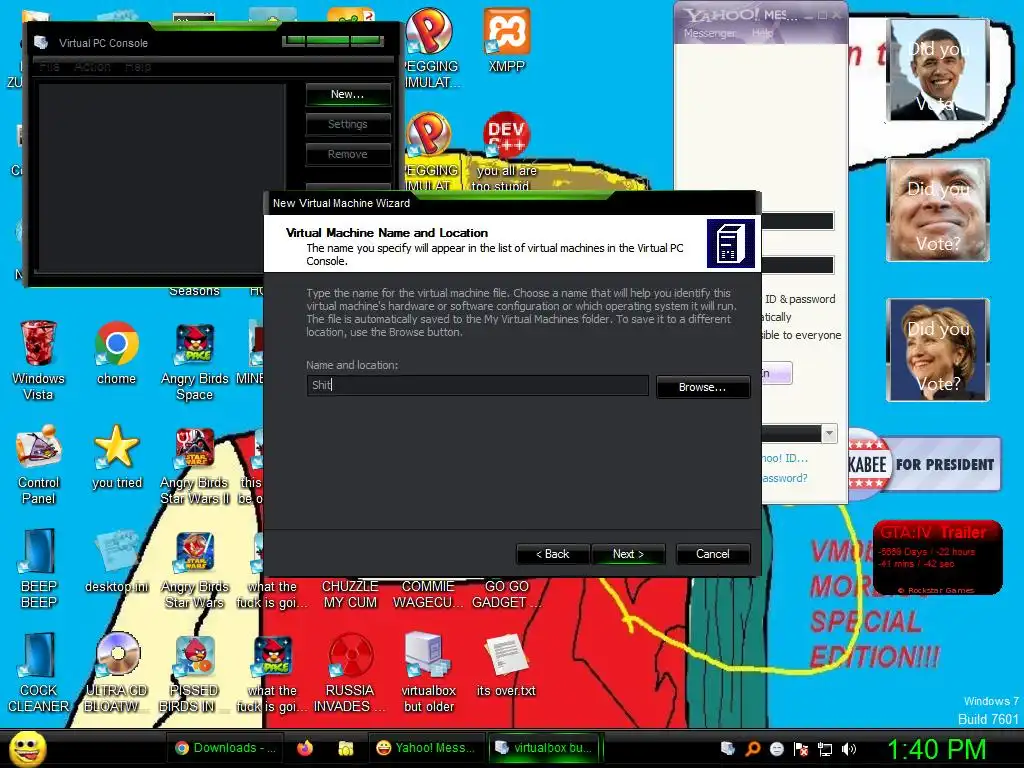
Task: Click the Browse... button
Action: (x=703, y=387)
